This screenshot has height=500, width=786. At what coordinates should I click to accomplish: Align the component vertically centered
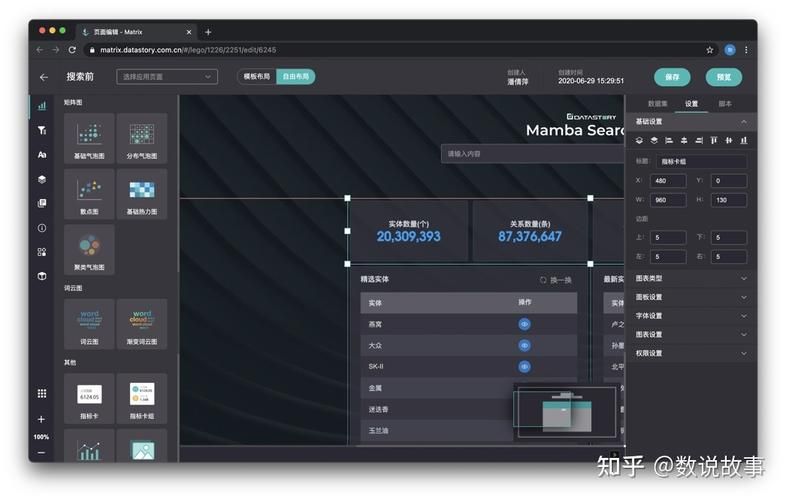(x=728, y=140)
